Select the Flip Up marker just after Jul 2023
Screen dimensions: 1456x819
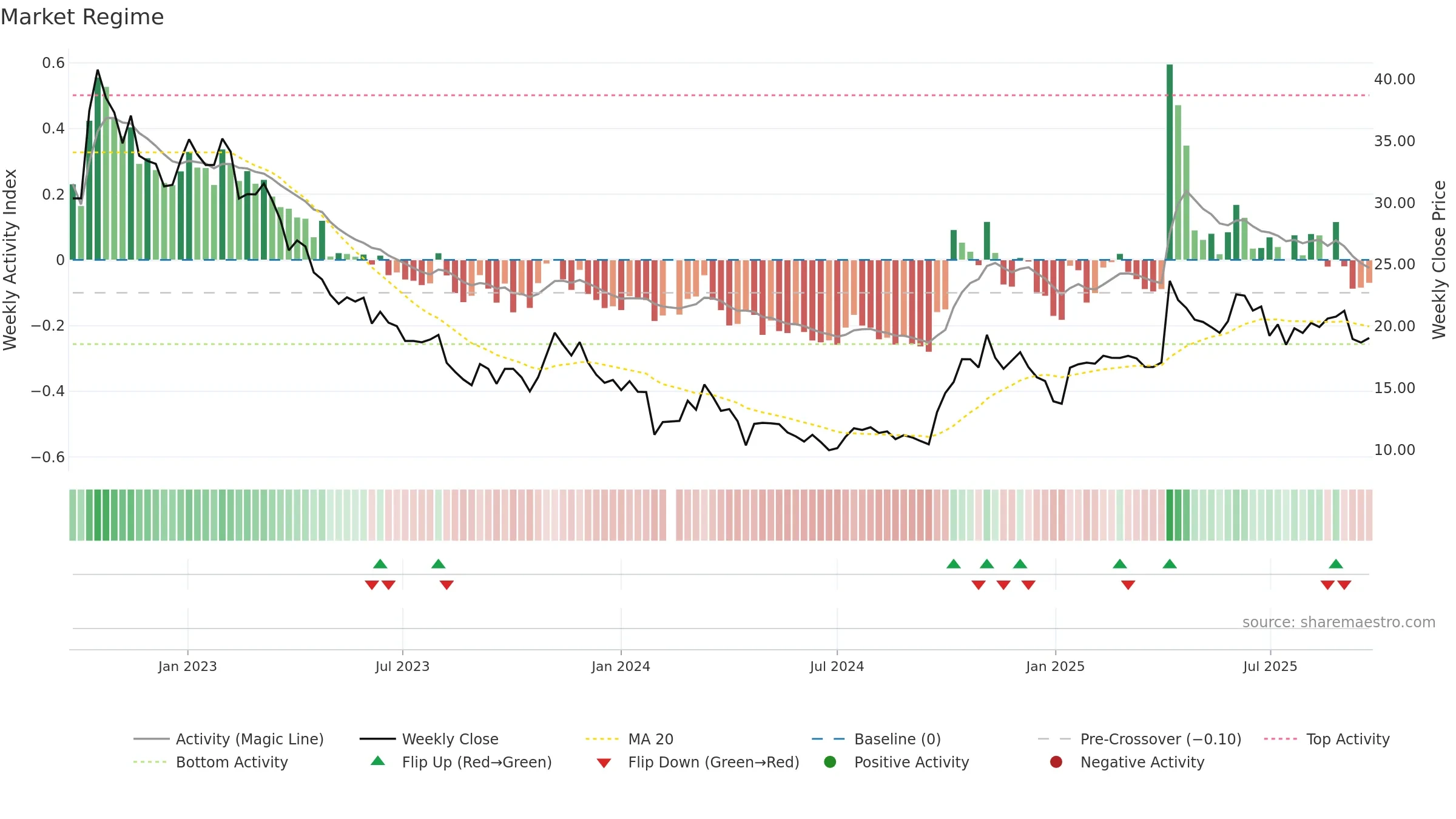(439, 564)
